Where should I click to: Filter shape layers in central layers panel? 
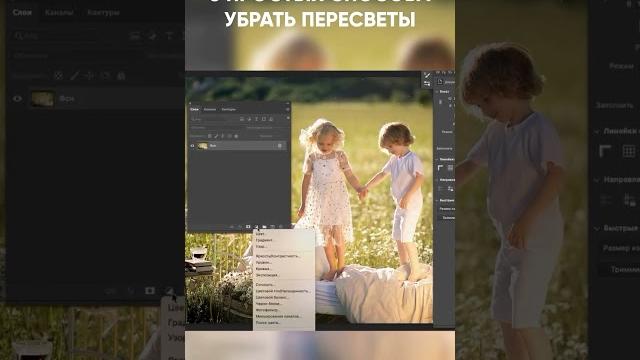(x=264, y=119)
